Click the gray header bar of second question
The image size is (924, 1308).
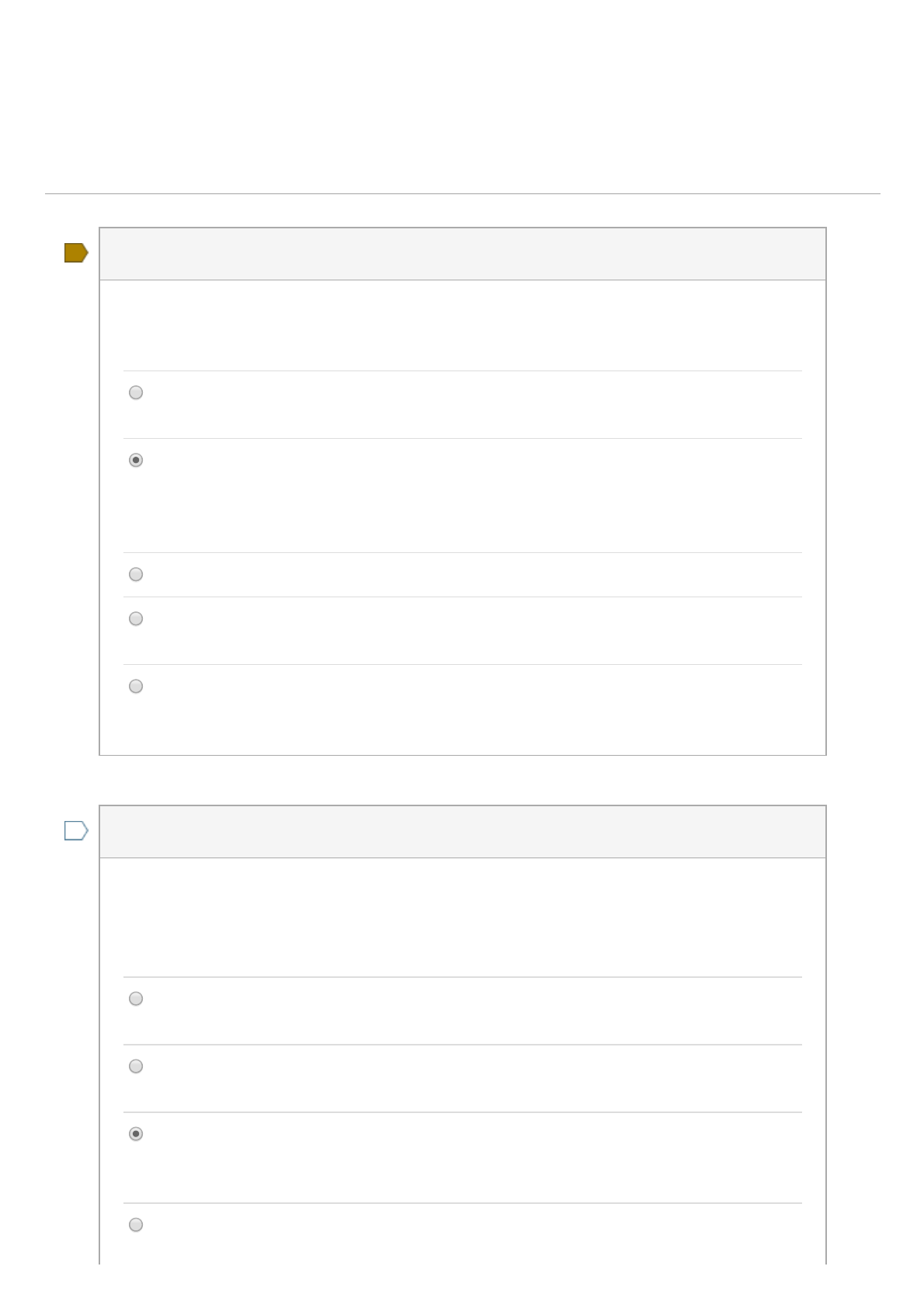(462, 832)
